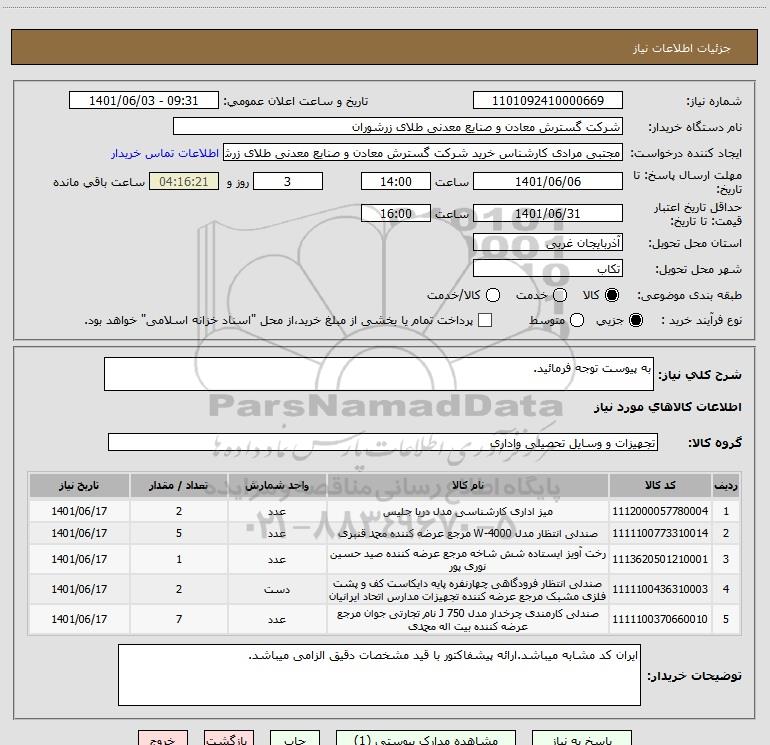770x745 pixels.
Task: Choose the متوسط purchase type radio
Action: pyautogui.click(x=577, y=320)
